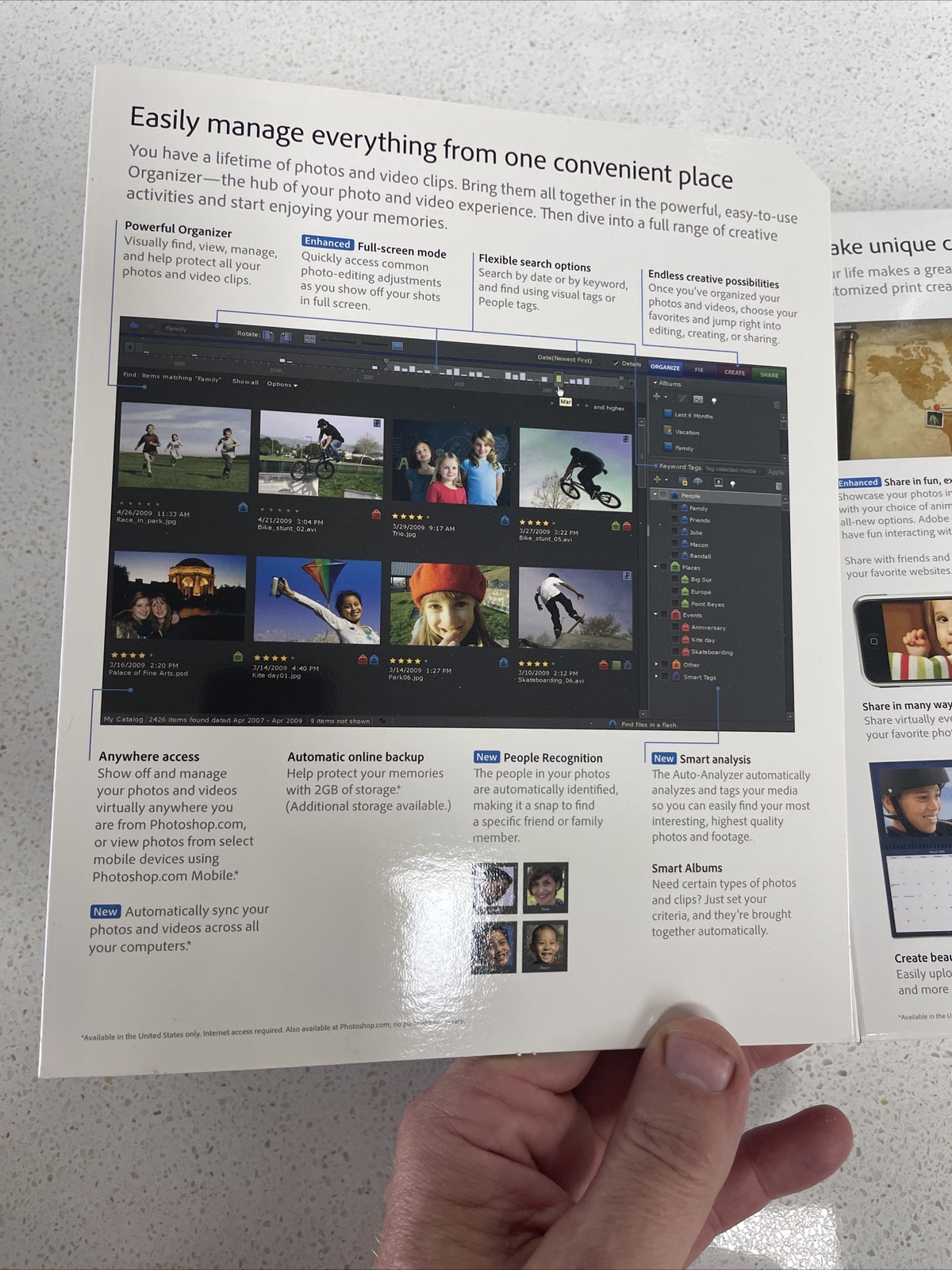This screenshot has width=952, height=1270.
Task: Set four-star rating on Trio.jpg
Action: pos(419,517)
